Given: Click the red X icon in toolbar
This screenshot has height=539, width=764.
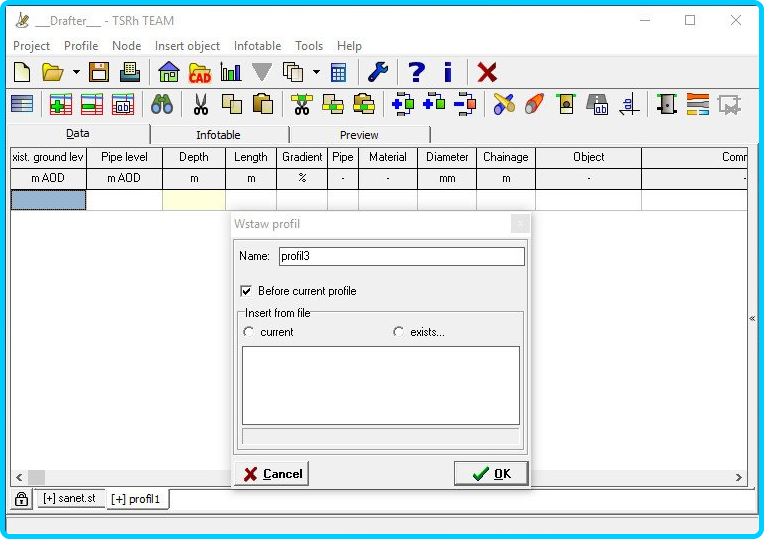Looking at the screenshot, I should click(x=487, y=72).
